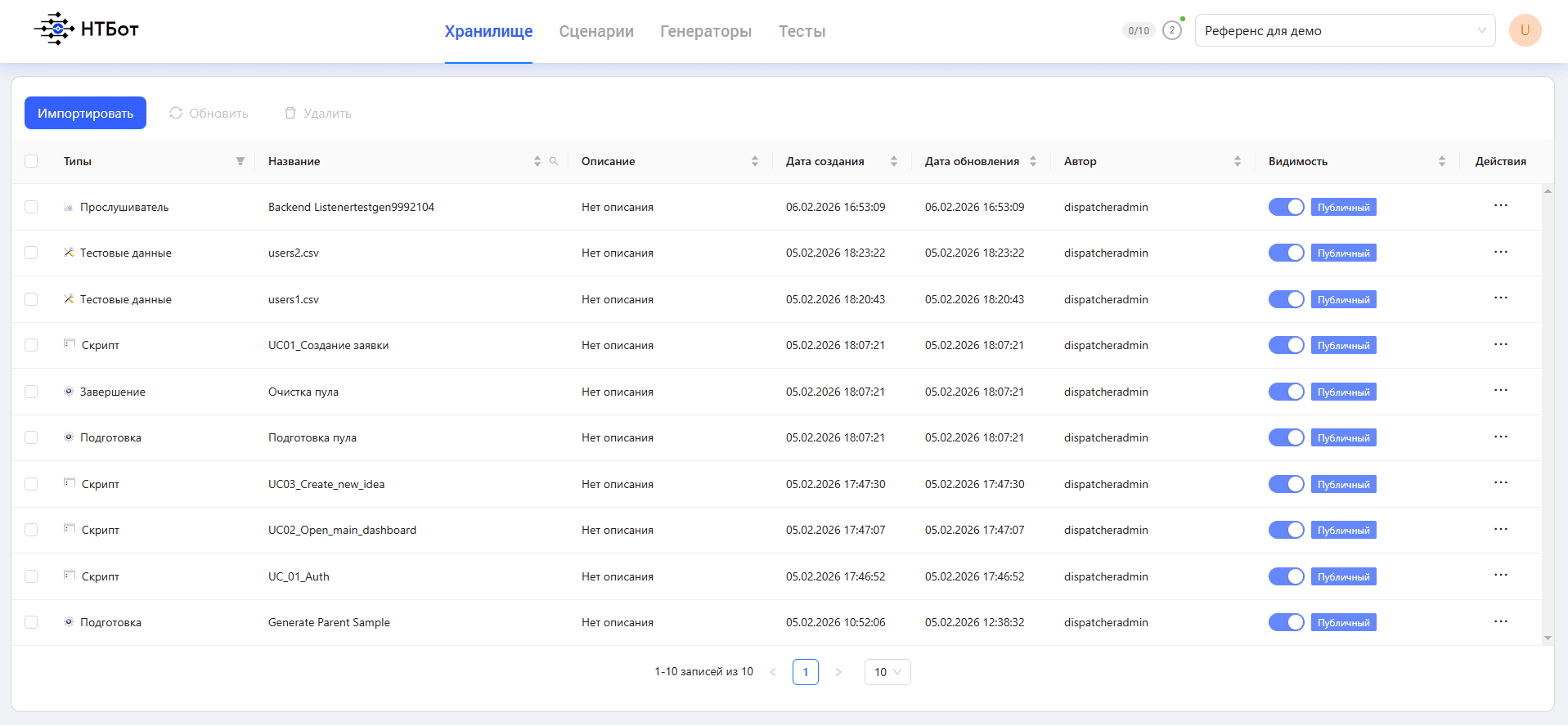1568x726 pixels.
Task: Sort by Дата создания column arrows
Action: tap(894, 161)
